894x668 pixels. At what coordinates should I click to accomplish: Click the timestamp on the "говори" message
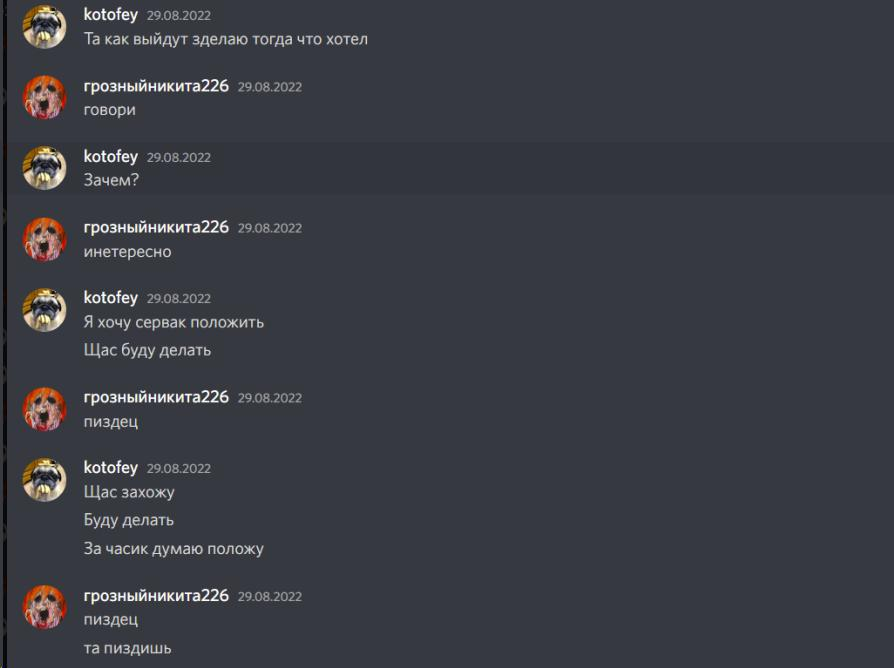pos(270,87)
